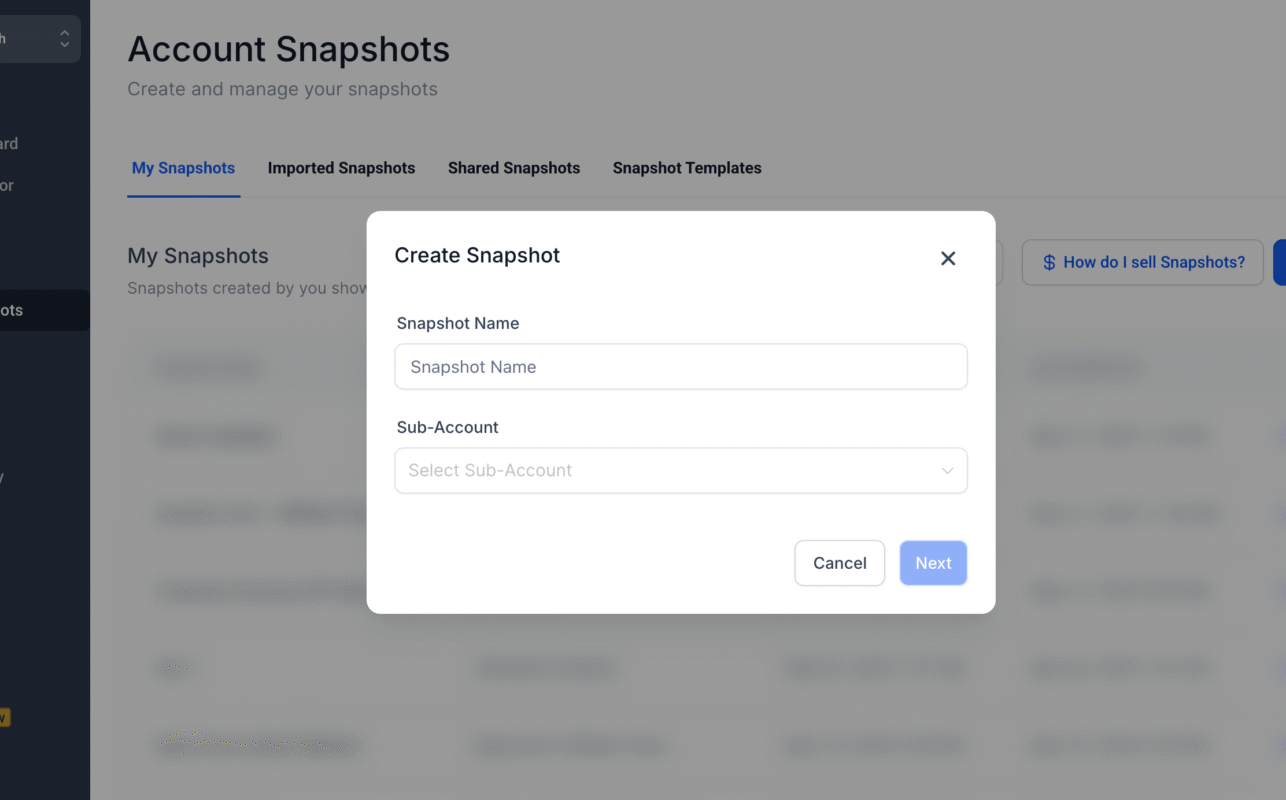
Task: Click the Snapshot Name field label
Action: tap(457, 323)
